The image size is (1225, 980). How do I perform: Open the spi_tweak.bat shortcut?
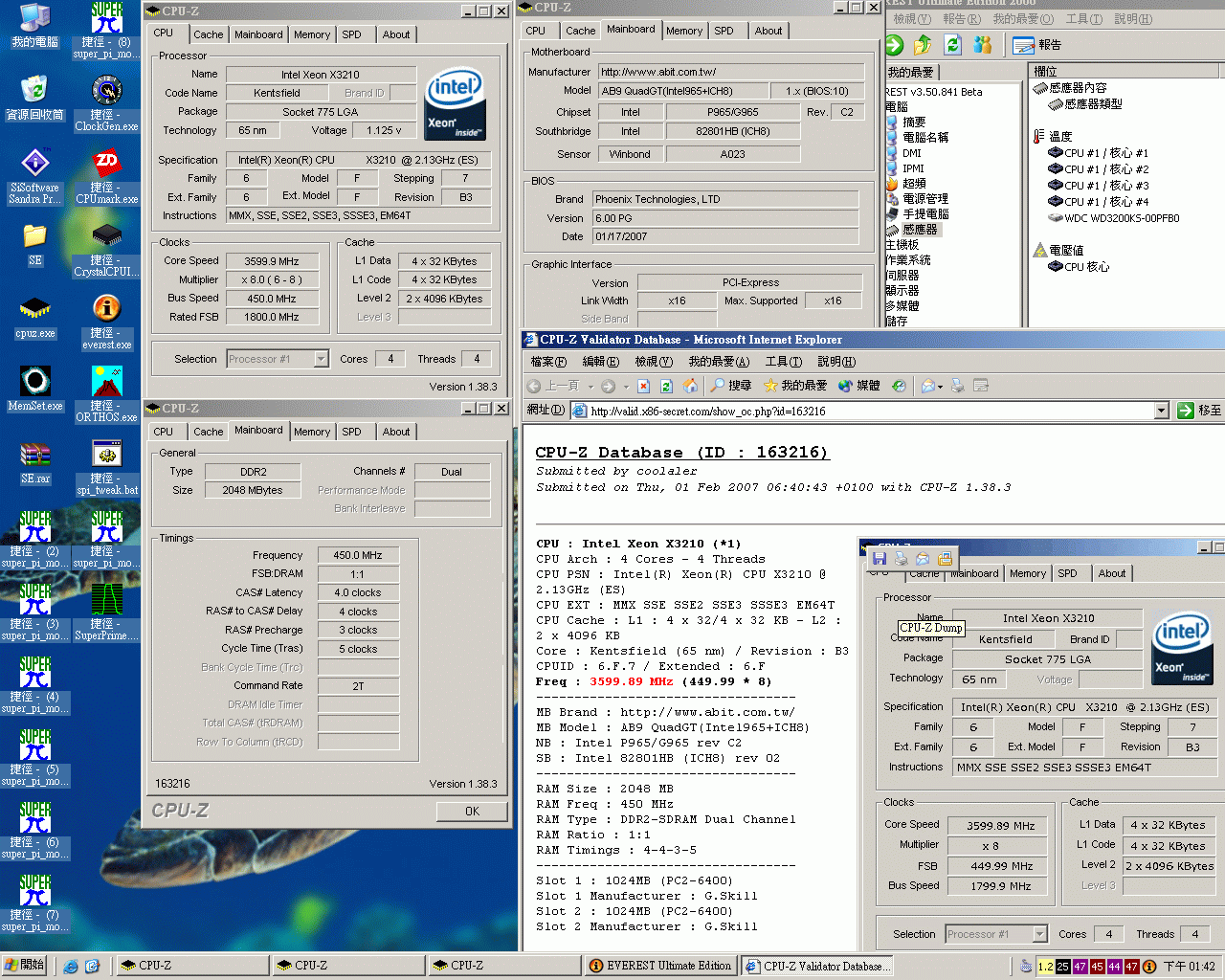coord(106,467)
